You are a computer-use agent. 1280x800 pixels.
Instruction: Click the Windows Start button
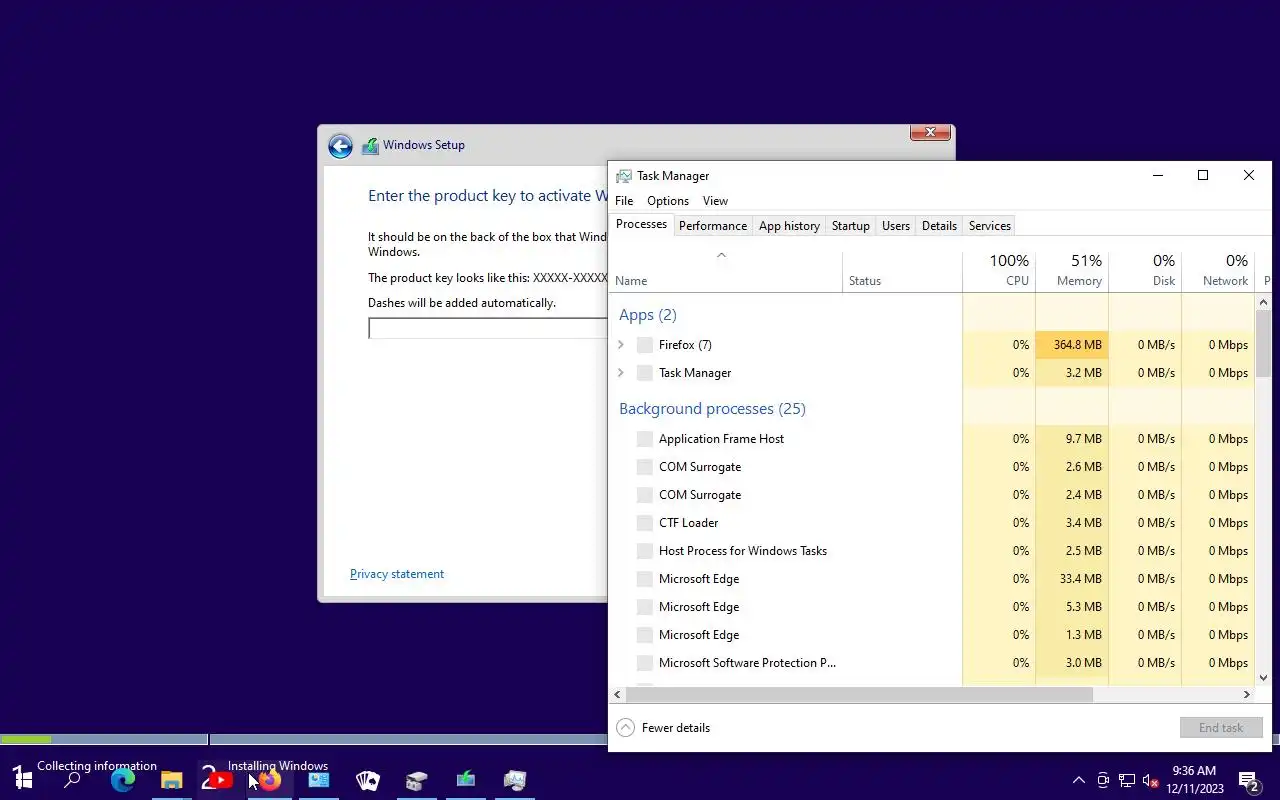(24, 780)
